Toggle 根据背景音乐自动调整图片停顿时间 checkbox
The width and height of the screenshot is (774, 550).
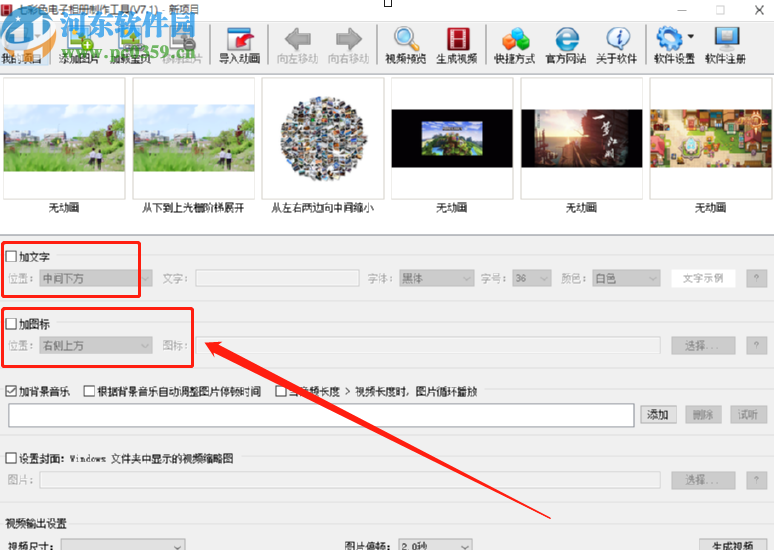point(89,391)
